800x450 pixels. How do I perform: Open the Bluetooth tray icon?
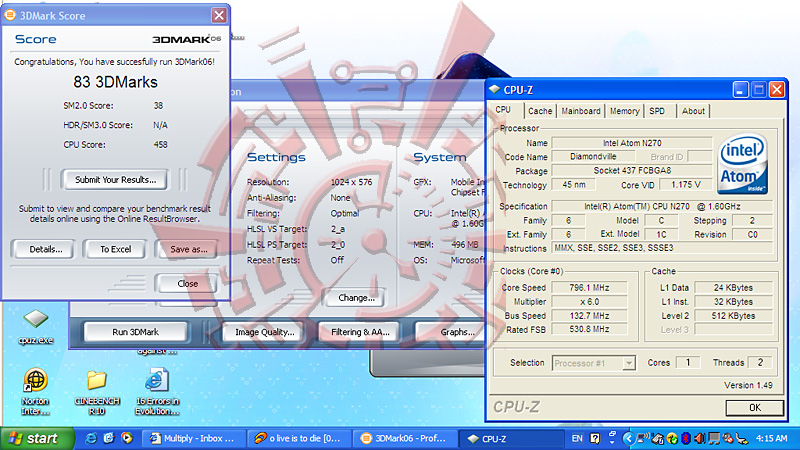686,438
